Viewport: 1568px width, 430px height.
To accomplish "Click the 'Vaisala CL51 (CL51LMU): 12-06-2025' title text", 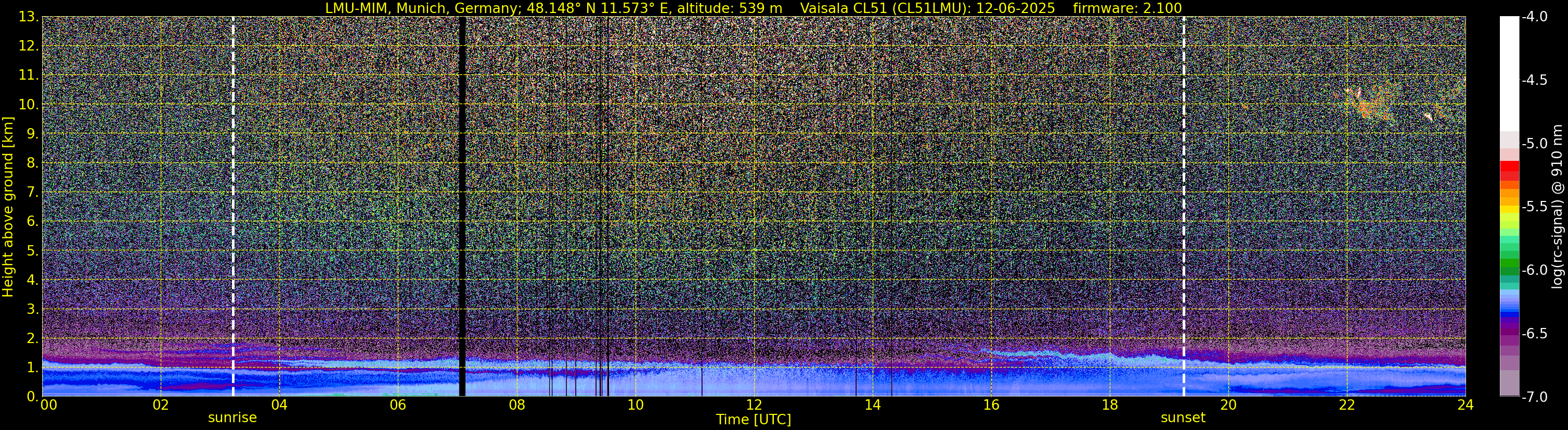I will [928, 8].
